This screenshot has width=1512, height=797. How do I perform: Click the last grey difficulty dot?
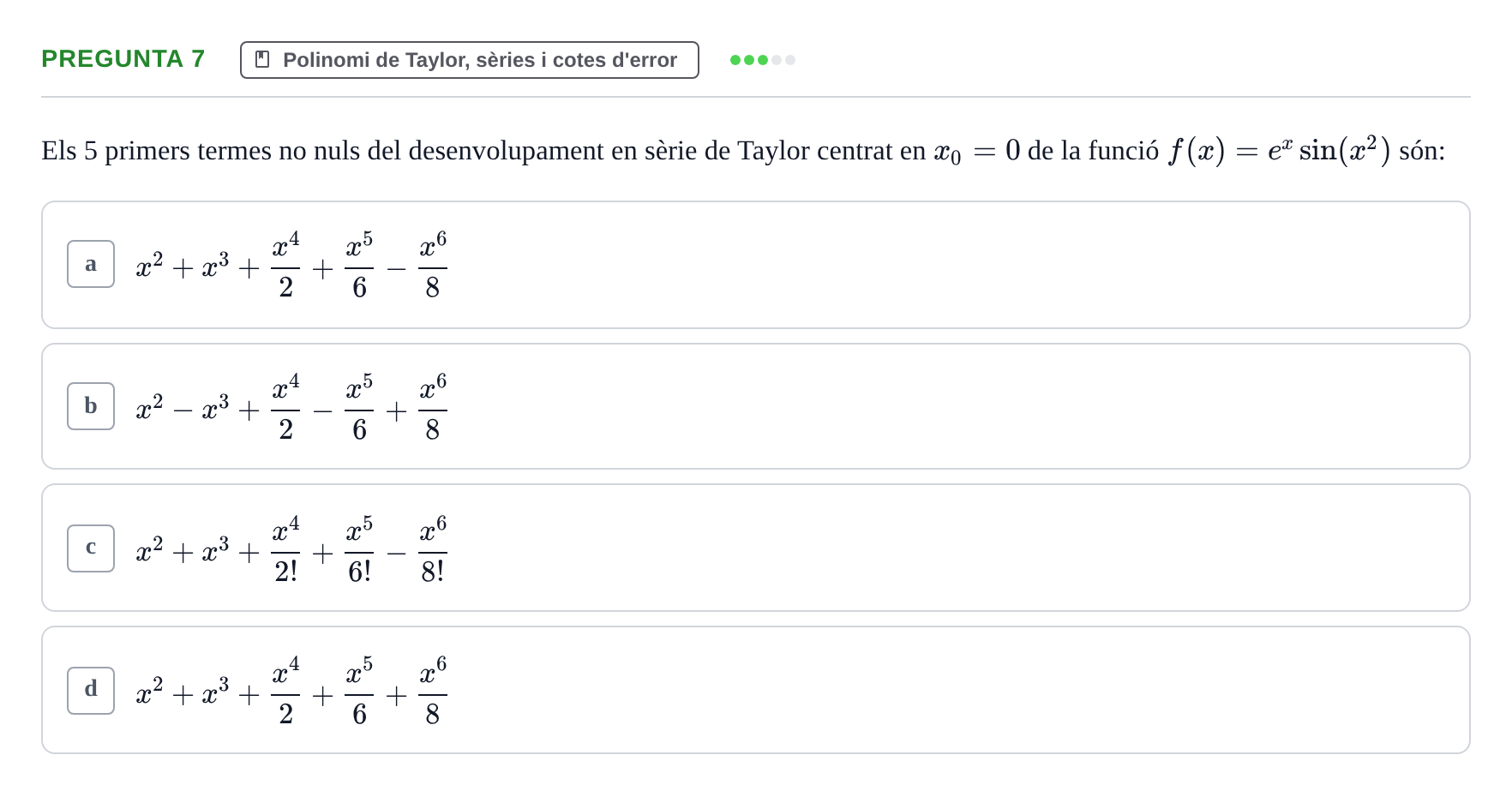[x=790, y=60]
